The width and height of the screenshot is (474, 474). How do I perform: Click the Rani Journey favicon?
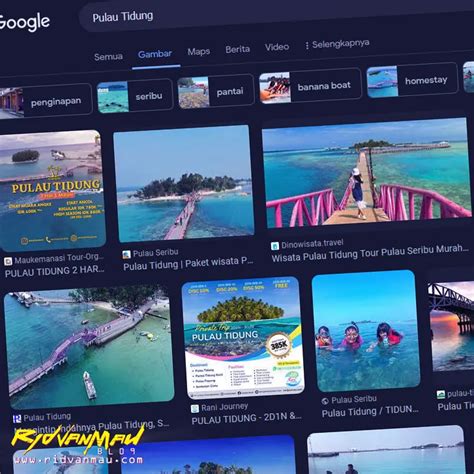(195, 408)
